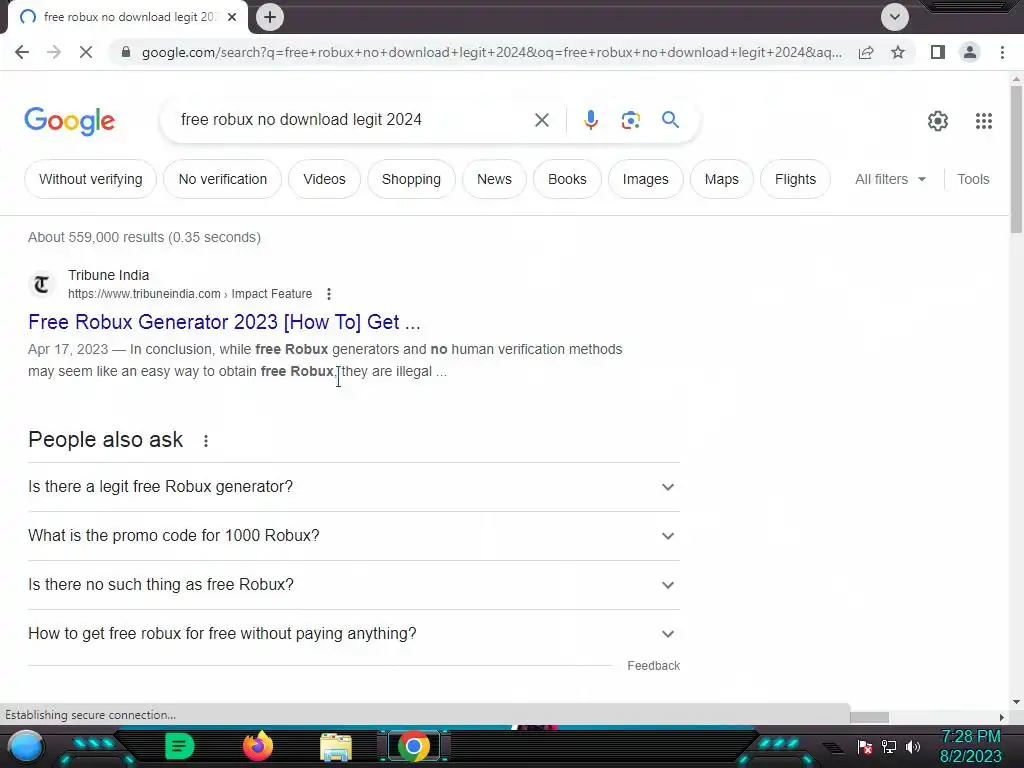This screenshot has width=1024, height=768.
Task: Click the scroll right arrow at bottom
Action: (1002, 717)
